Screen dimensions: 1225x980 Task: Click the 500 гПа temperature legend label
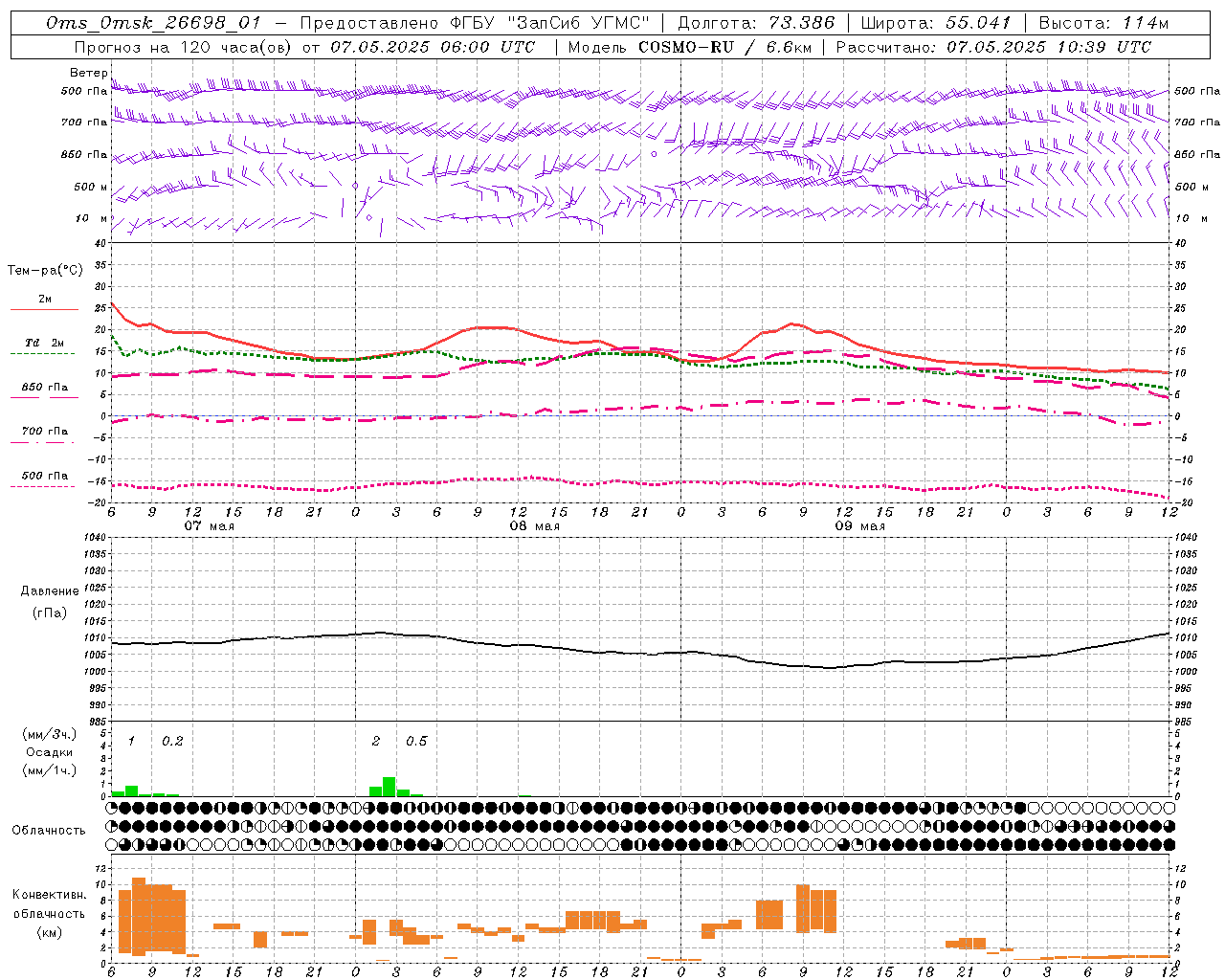coord(45,476)
